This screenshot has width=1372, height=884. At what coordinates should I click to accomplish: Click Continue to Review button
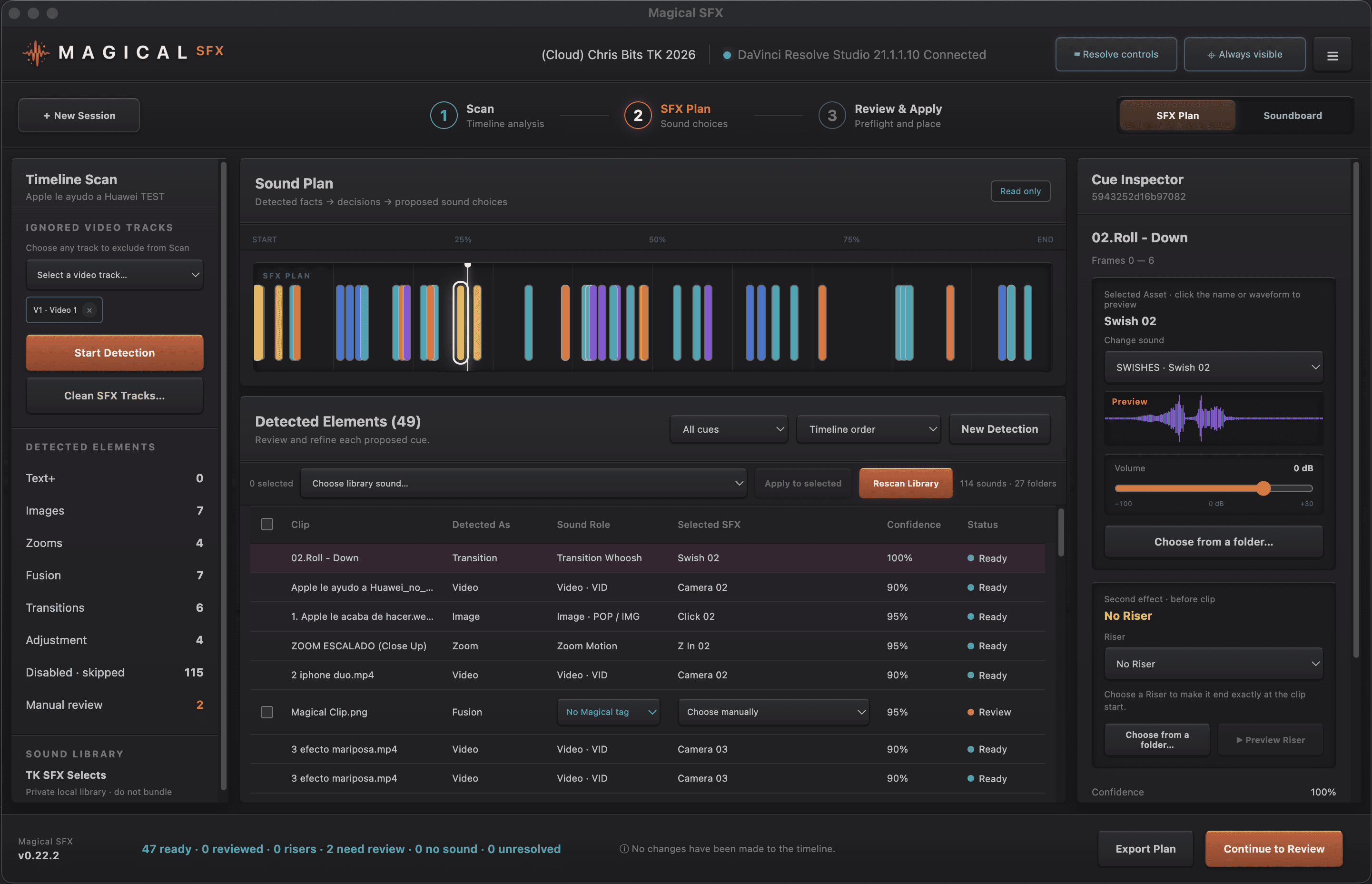tap(1273, 848)
